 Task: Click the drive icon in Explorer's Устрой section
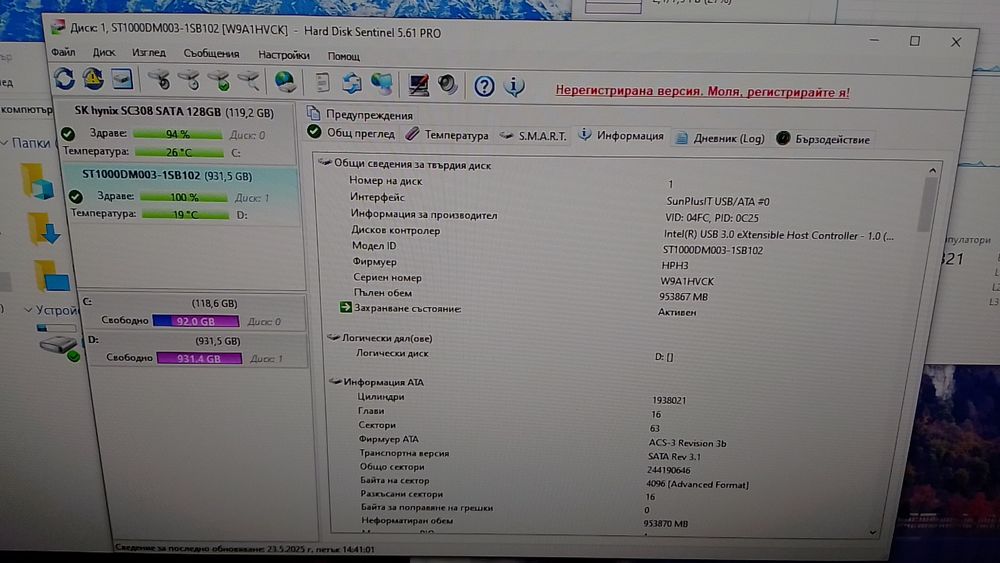(59, 346)
